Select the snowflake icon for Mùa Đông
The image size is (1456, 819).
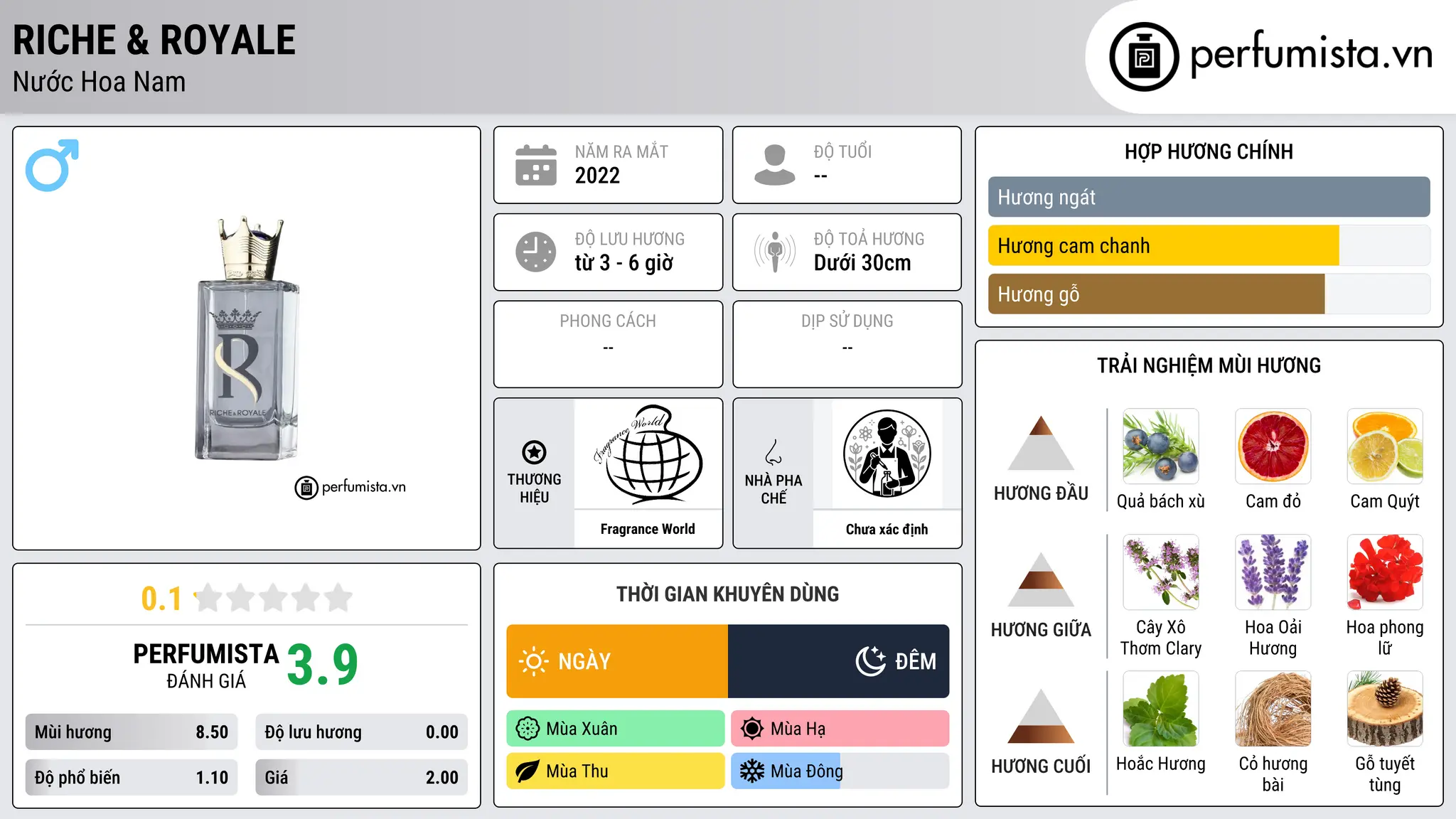click(752, 771)
